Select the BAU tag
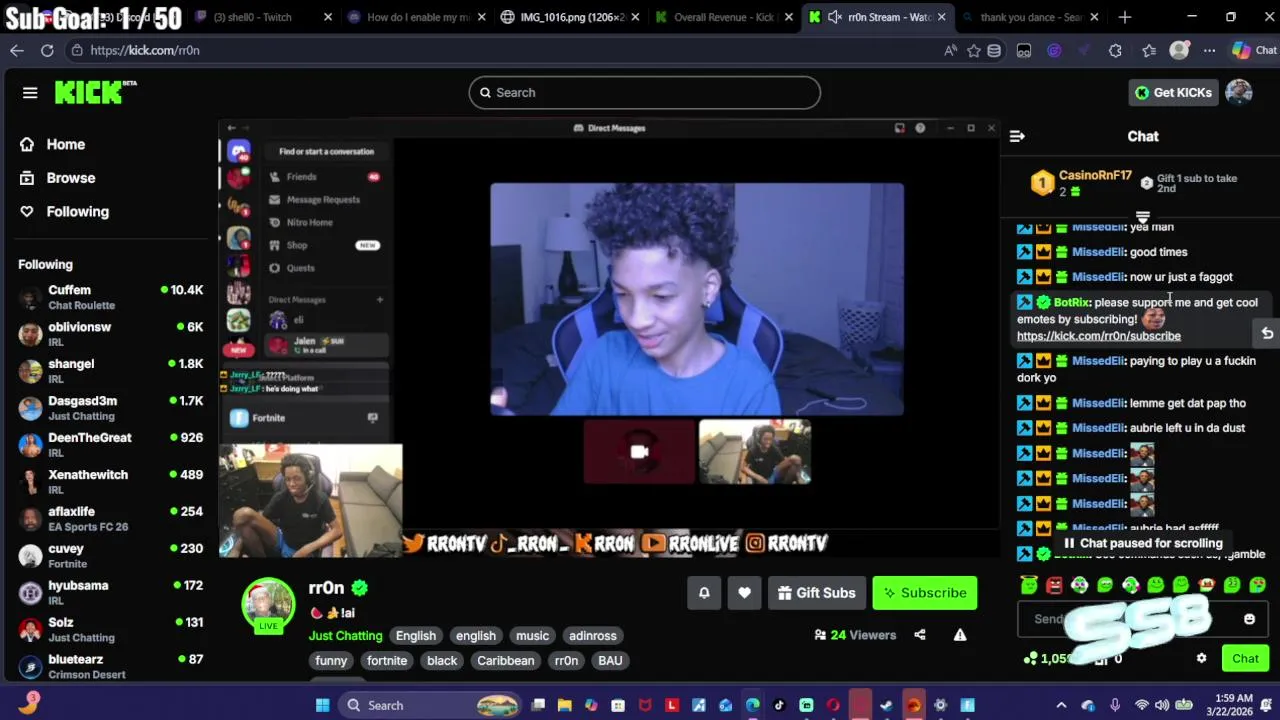This screenshot has width=1280, height=720. 610,661
